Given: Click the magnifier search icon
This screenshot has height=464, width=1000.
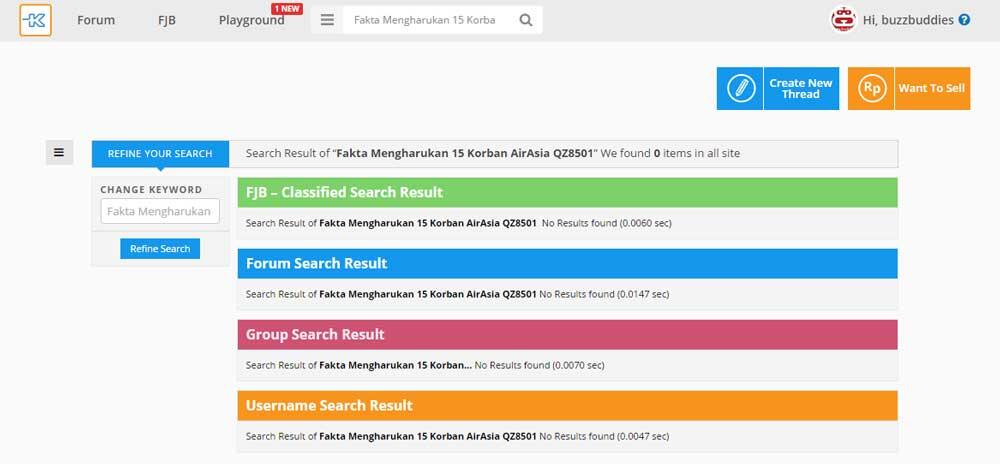Looking at the screenshot, I should pos(526,20).
